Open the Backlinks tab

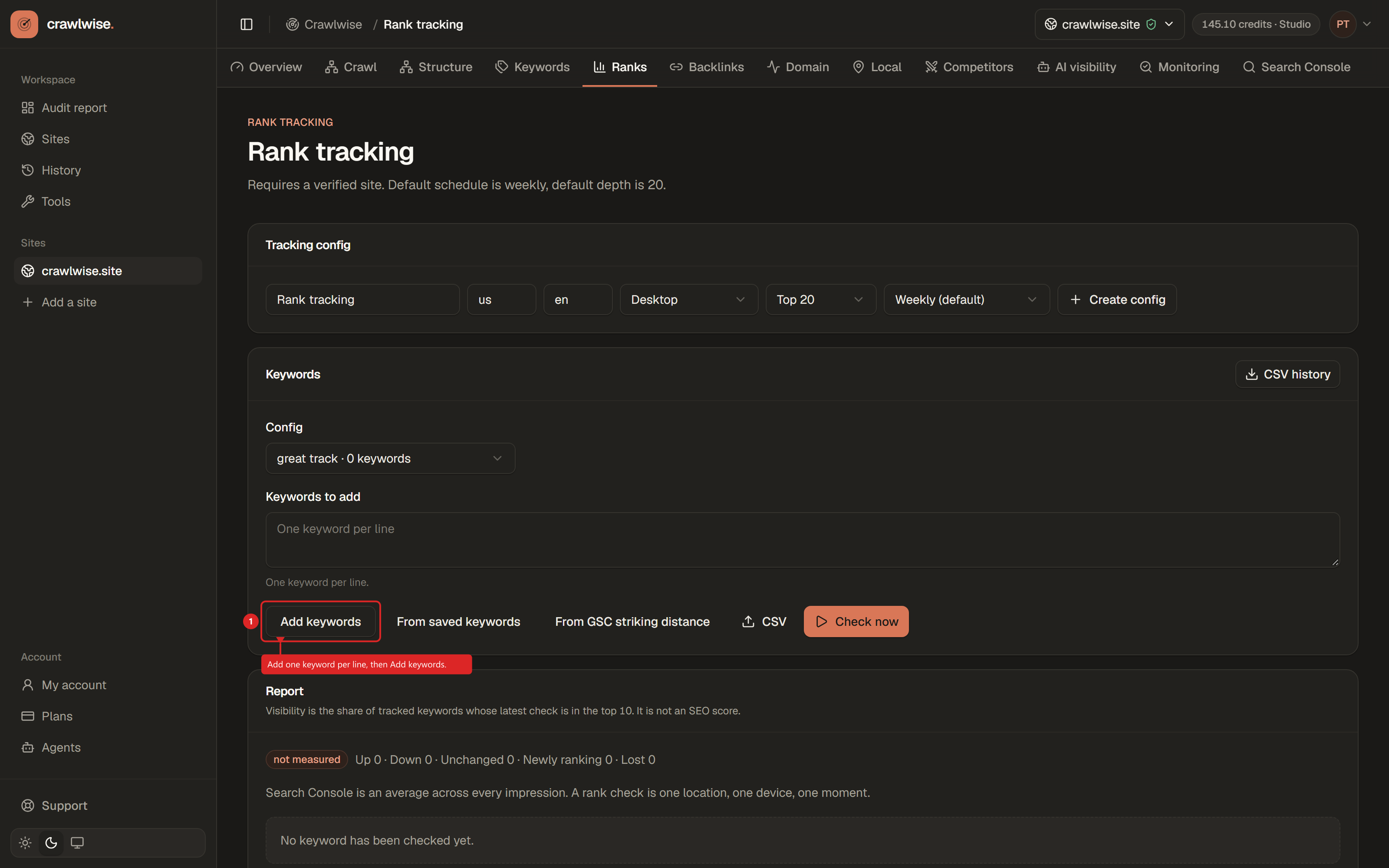pos(707,67)
